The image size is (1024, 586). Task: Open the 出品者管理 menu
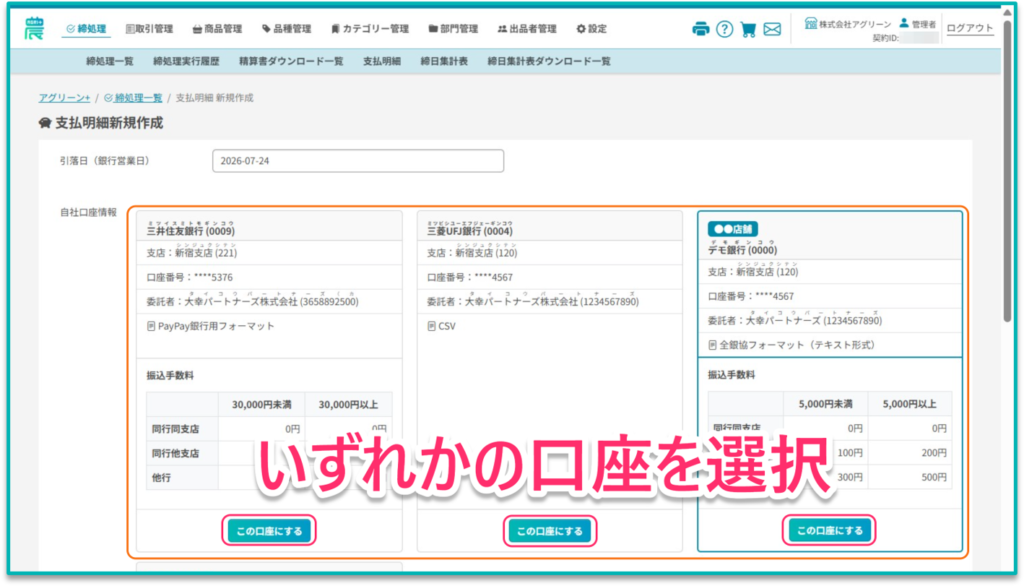pos(527,29)
